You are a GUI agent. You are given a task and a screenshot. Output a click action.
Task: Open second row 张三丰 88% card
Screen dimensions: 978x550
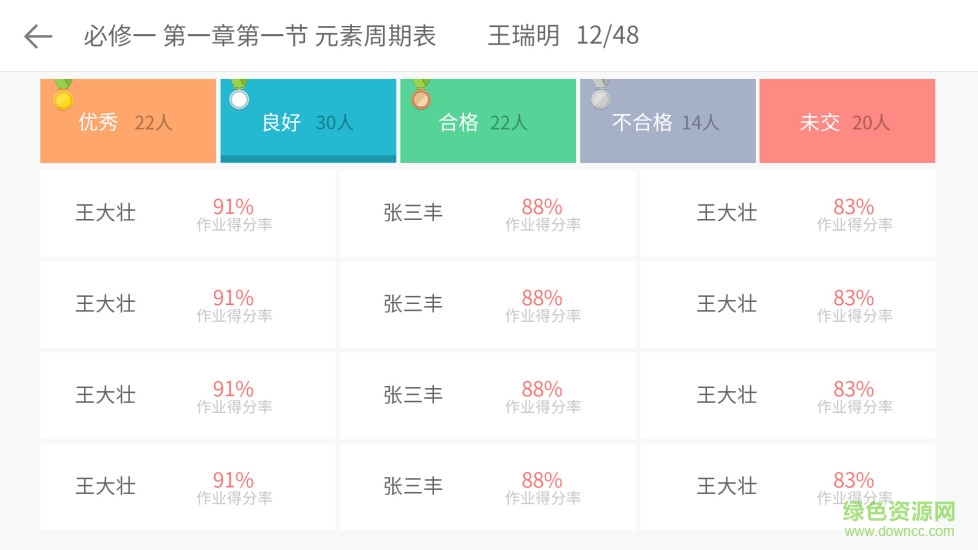click(487, 304)
